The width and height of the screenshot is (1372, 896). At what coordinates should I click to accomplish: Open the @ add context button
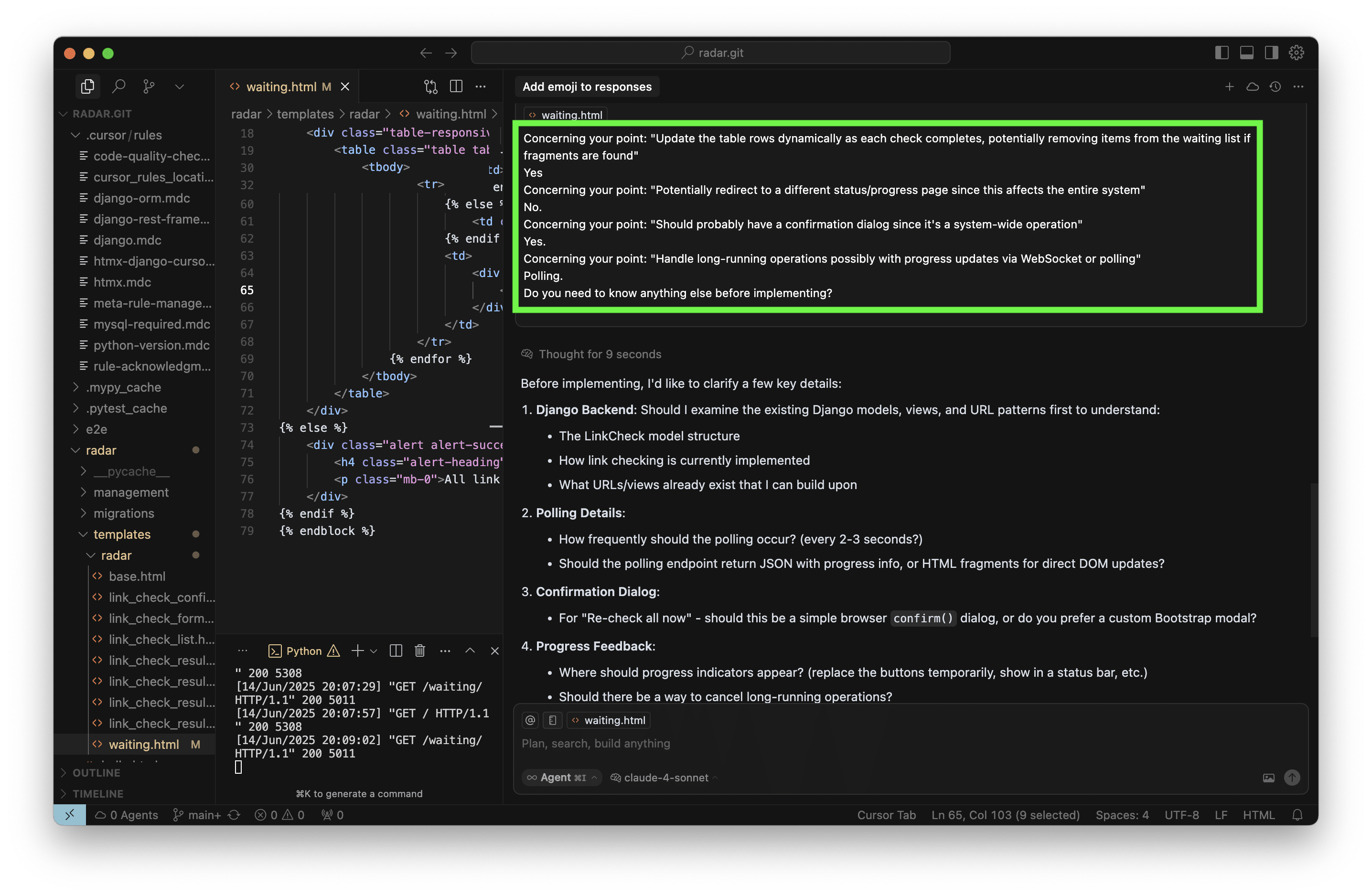coord(530,720)
